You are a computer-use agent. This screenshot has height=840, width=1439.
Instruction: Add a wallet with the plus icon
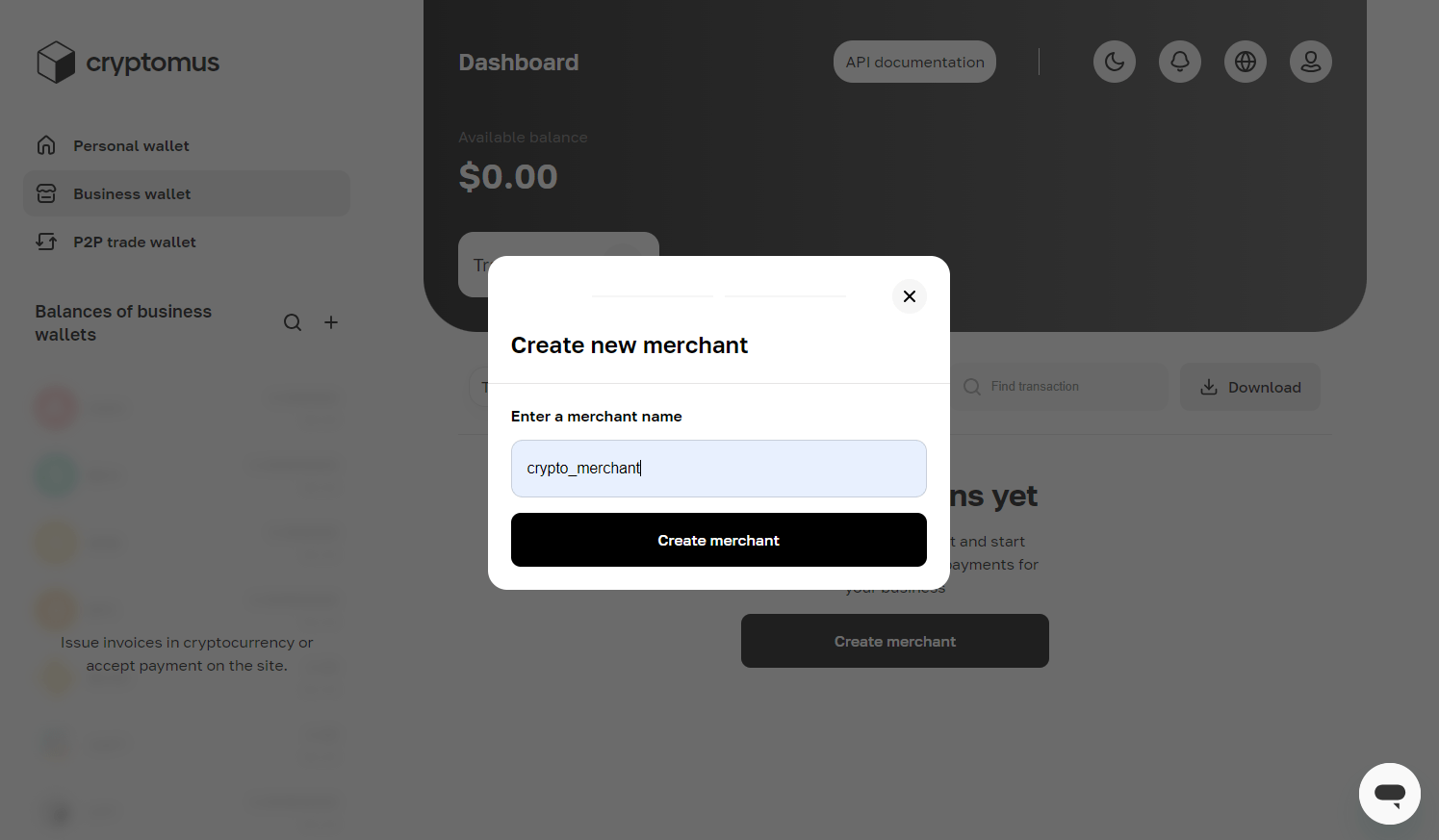(x=331, y=322)
